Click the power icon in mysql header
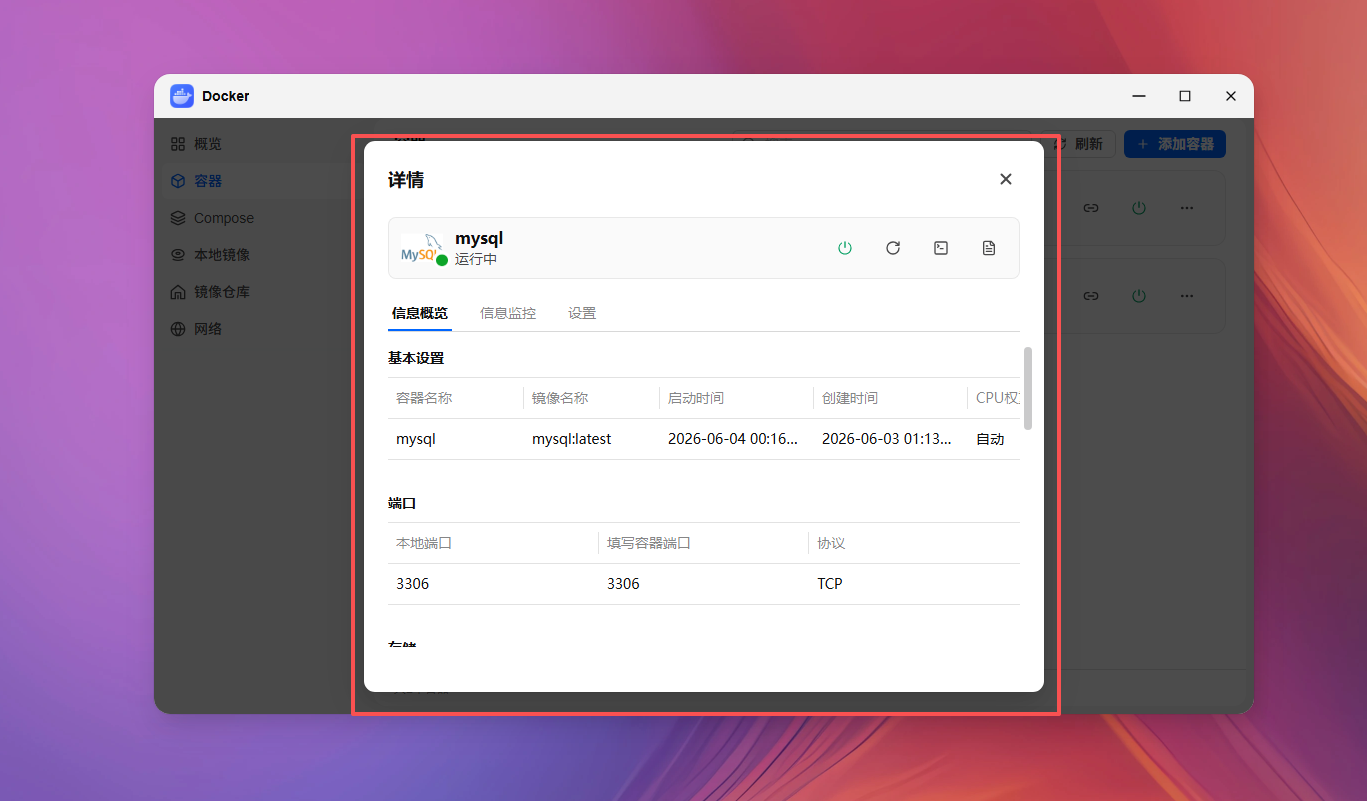 tap(845, 248)
